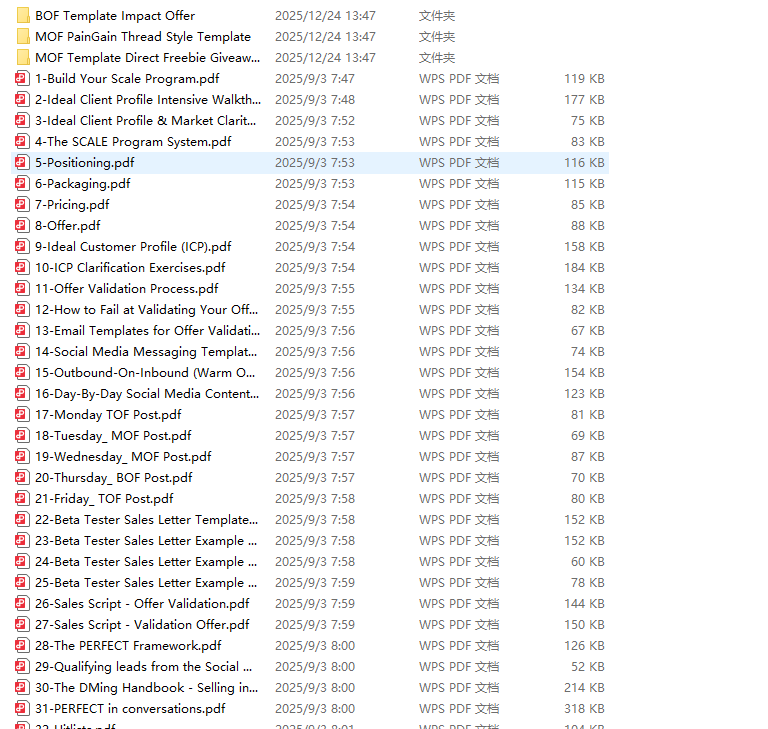
Task: Click the PDF icon beside 6-Packaging.pdf
Action: [x=23, y=184]
